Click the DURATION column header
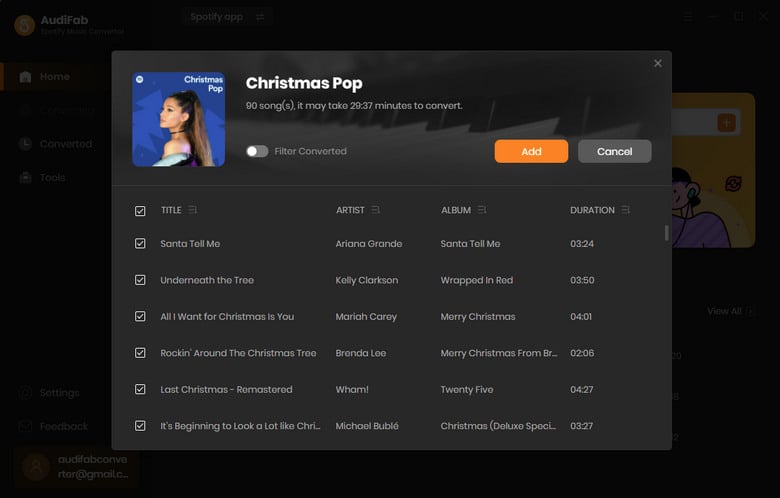This screenshot has height=498, width=780. (592, 210)
